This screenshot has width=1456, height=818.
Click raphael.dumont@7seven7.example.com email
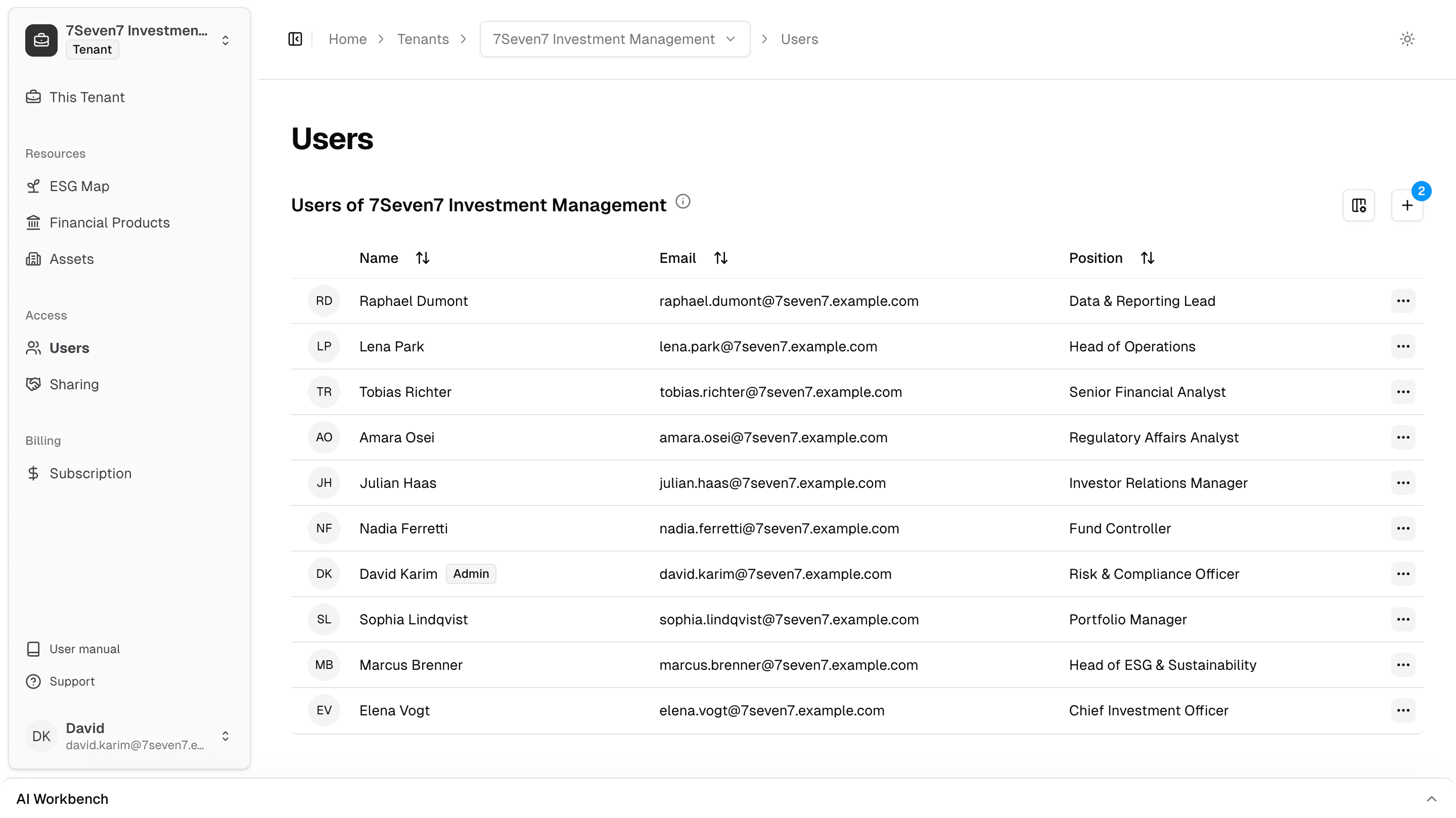click(x=789, y=301)
